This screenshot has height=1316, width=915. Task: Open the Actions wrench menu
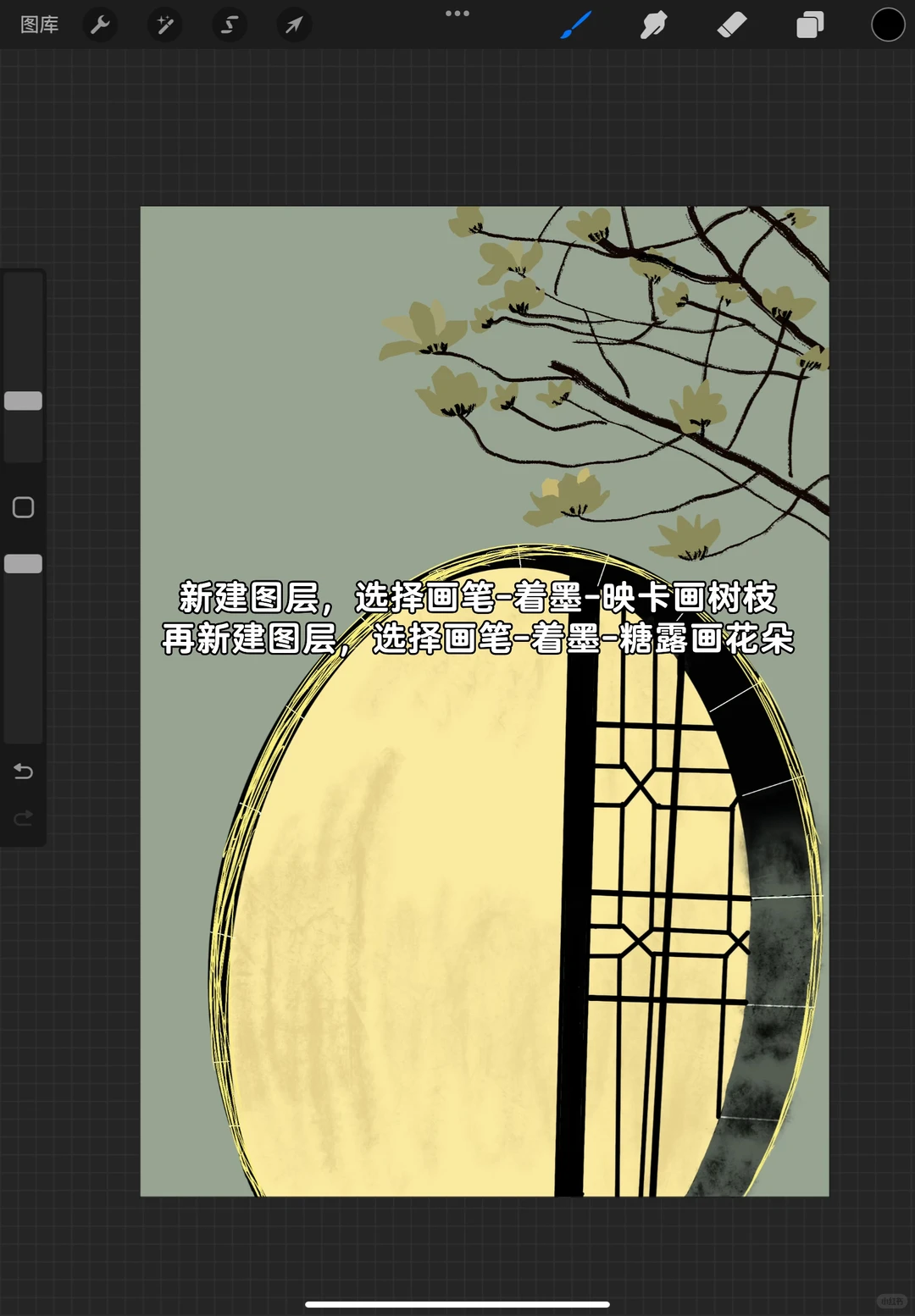click(100, 25)
